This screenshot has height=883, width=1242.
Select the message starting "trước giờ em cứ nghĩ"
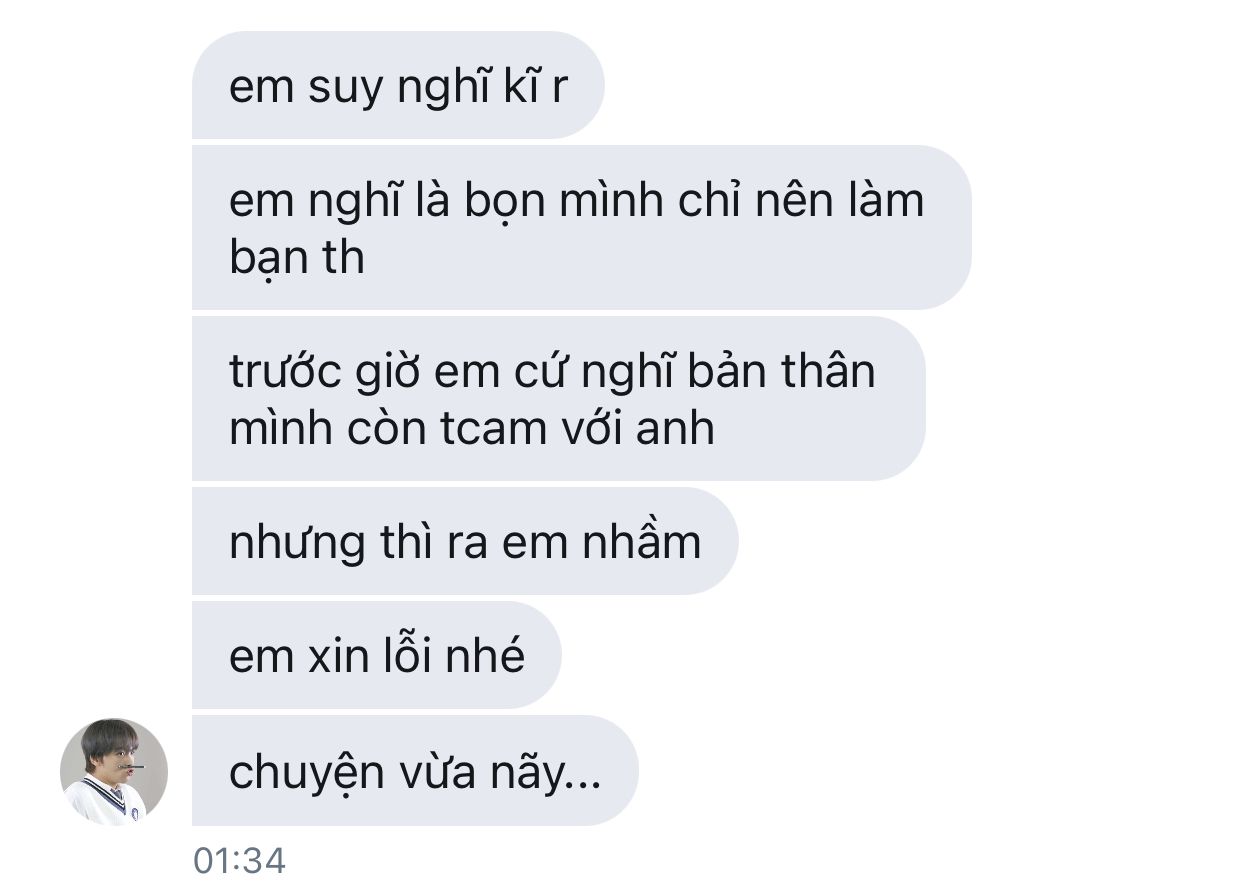(558, 399)
